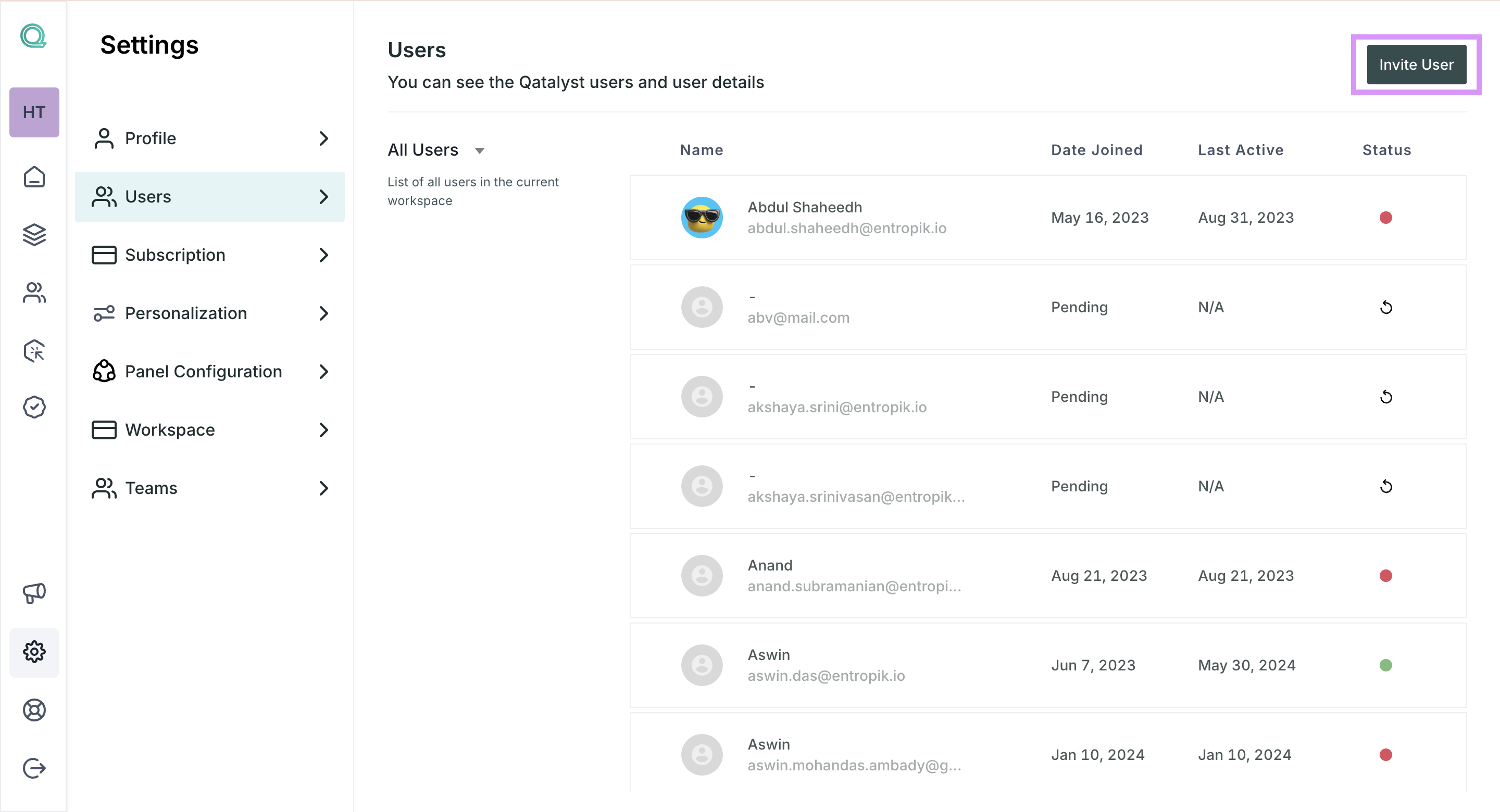The height and width of the screenshot is (812, 1500).
Task: Open the settings gear icon in sidebar
Action: [x=34, y=652]
